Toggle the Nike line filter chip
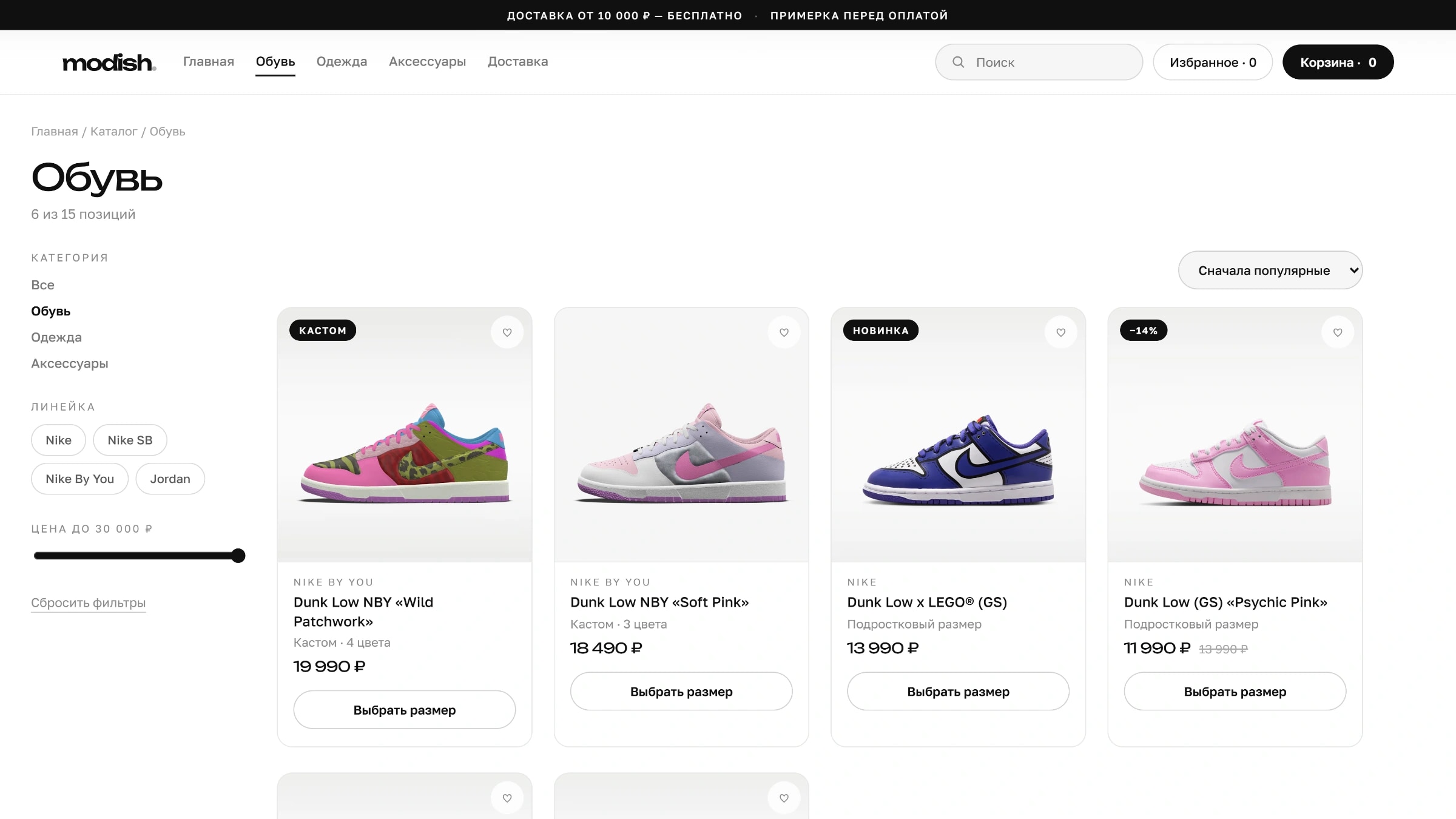This screenshot has height=819, width=1456. point(58,440)
